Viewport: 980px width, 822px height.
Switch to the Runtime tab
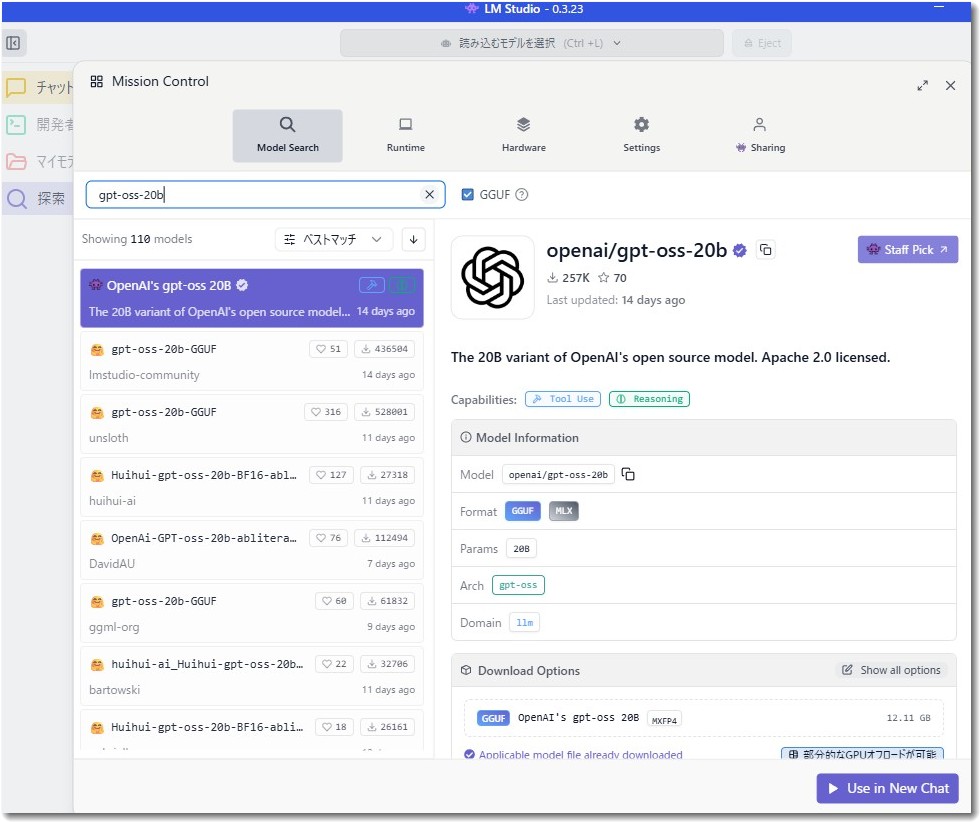tap(406, 136)
